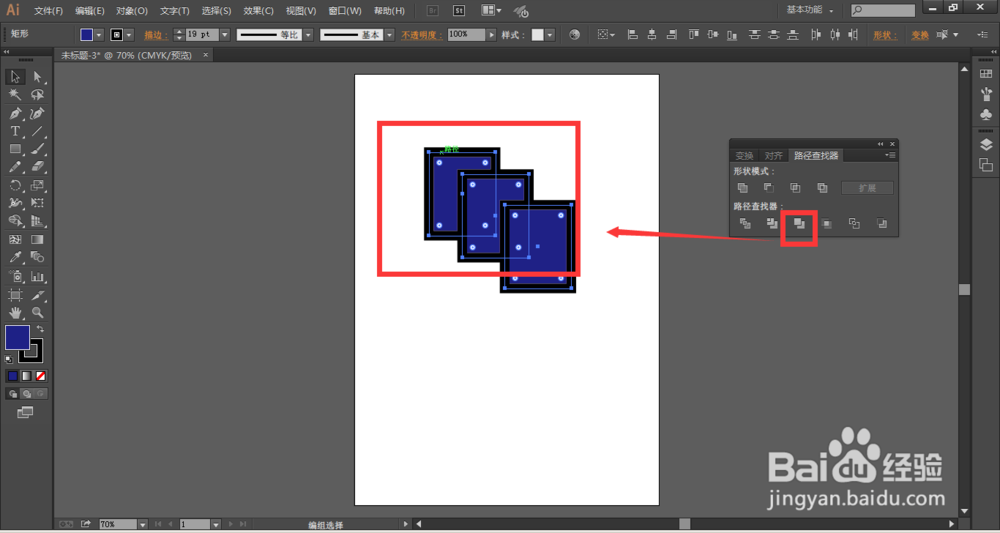Open the stroke color dropdown in control bar
The height and width of the screenshot is (533, 1000).
129,35
